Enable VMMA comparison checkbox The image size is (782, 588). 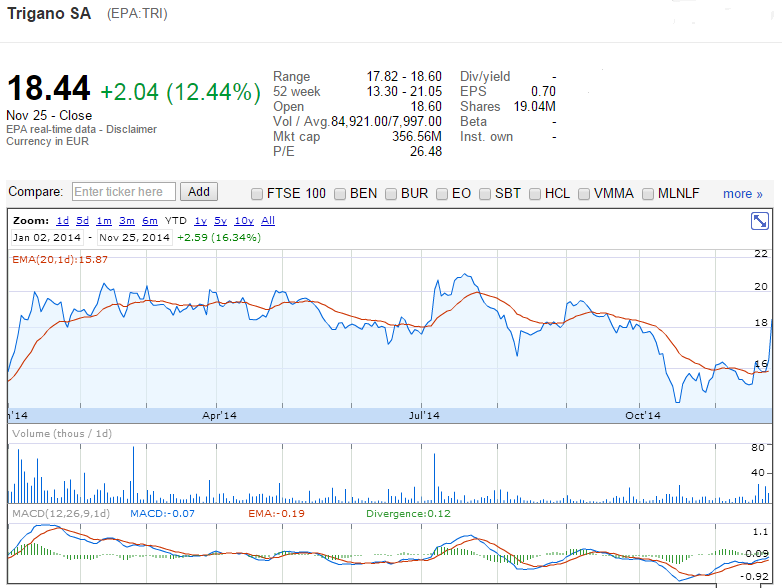pyautogui.click(x=584, y=194)
